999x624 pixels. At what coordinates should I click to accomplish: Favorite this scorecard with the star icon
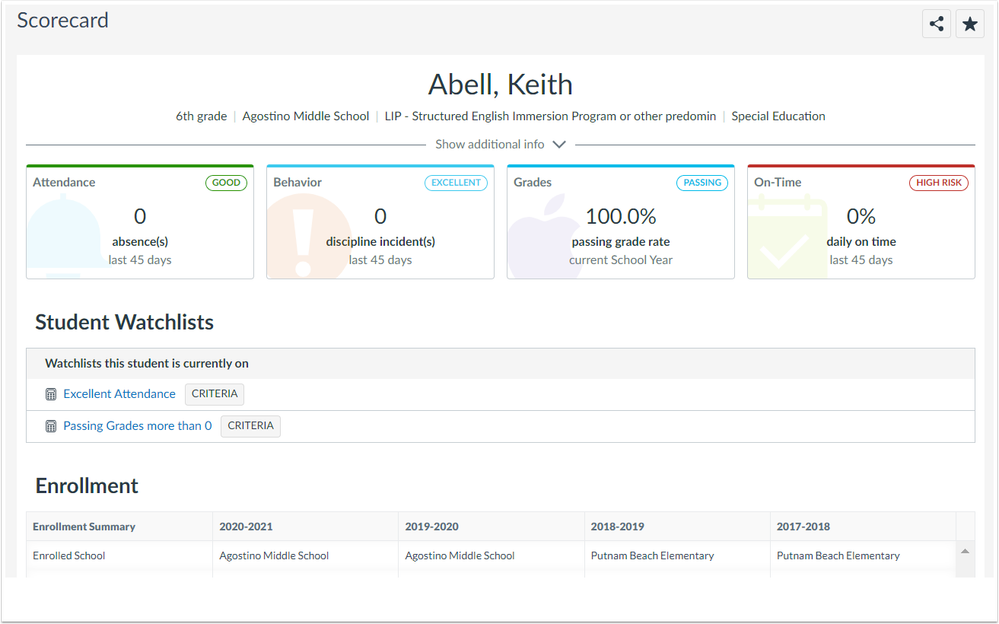(x=970, y=24)
